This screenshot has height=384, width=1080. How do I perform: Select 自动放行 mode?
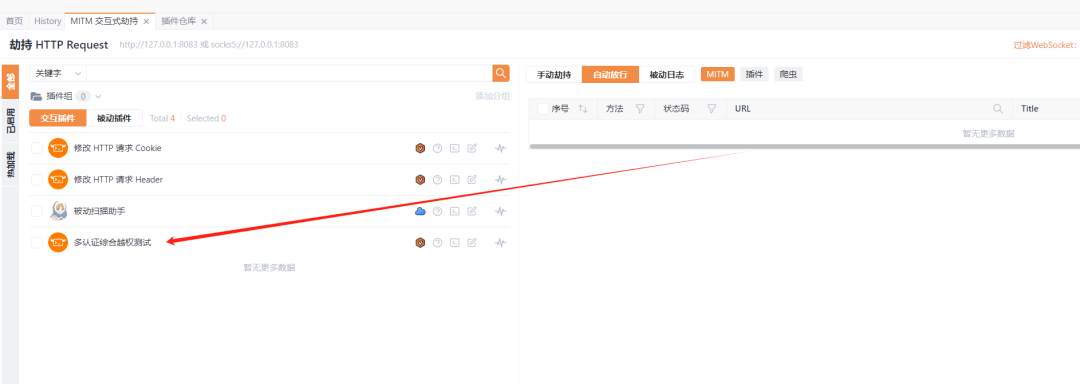610,74
